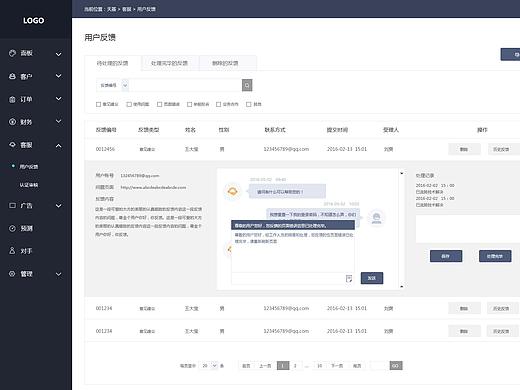Click the 保存 button under processing record
Viewport: 520px width, 390px height.
coord(446,256)
